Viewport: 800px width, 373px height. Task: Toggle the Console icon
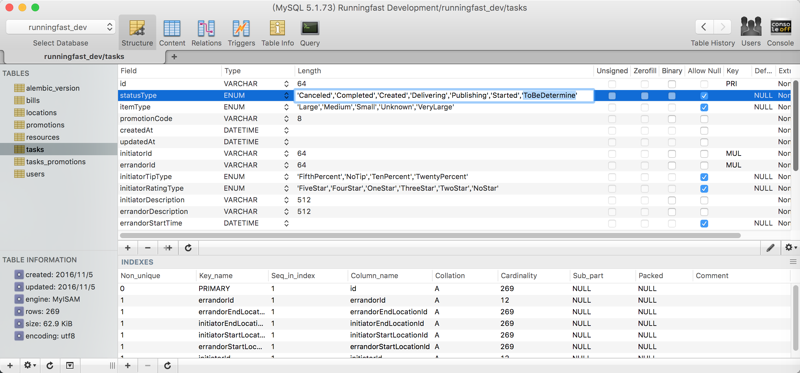[780, 28]
